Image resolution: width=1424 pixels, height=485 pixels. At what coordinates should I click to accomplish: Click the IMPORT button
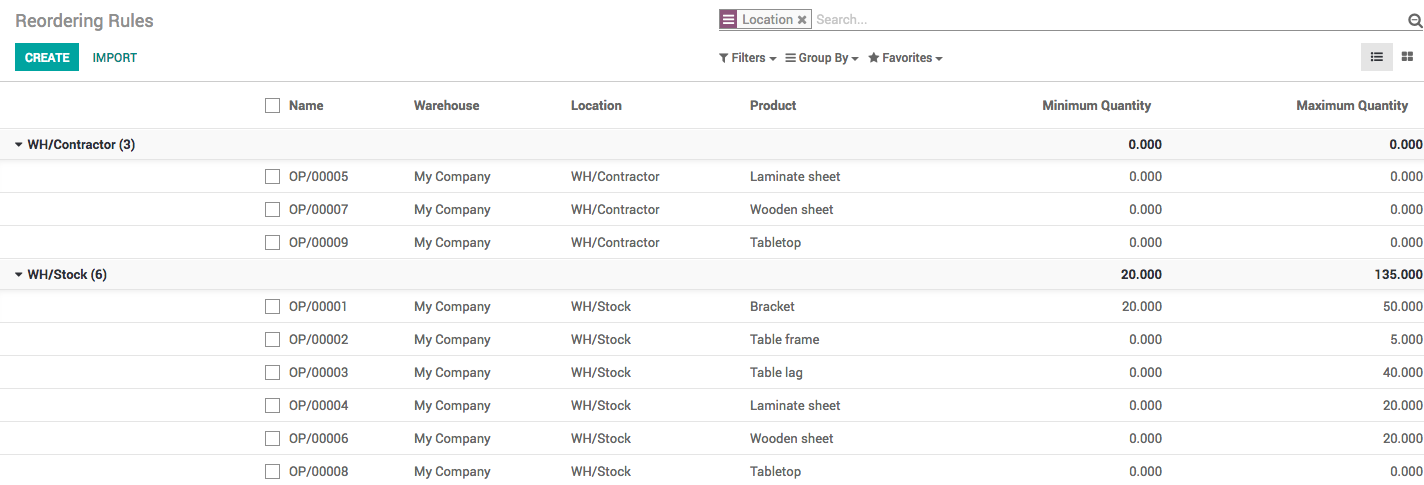115,58
